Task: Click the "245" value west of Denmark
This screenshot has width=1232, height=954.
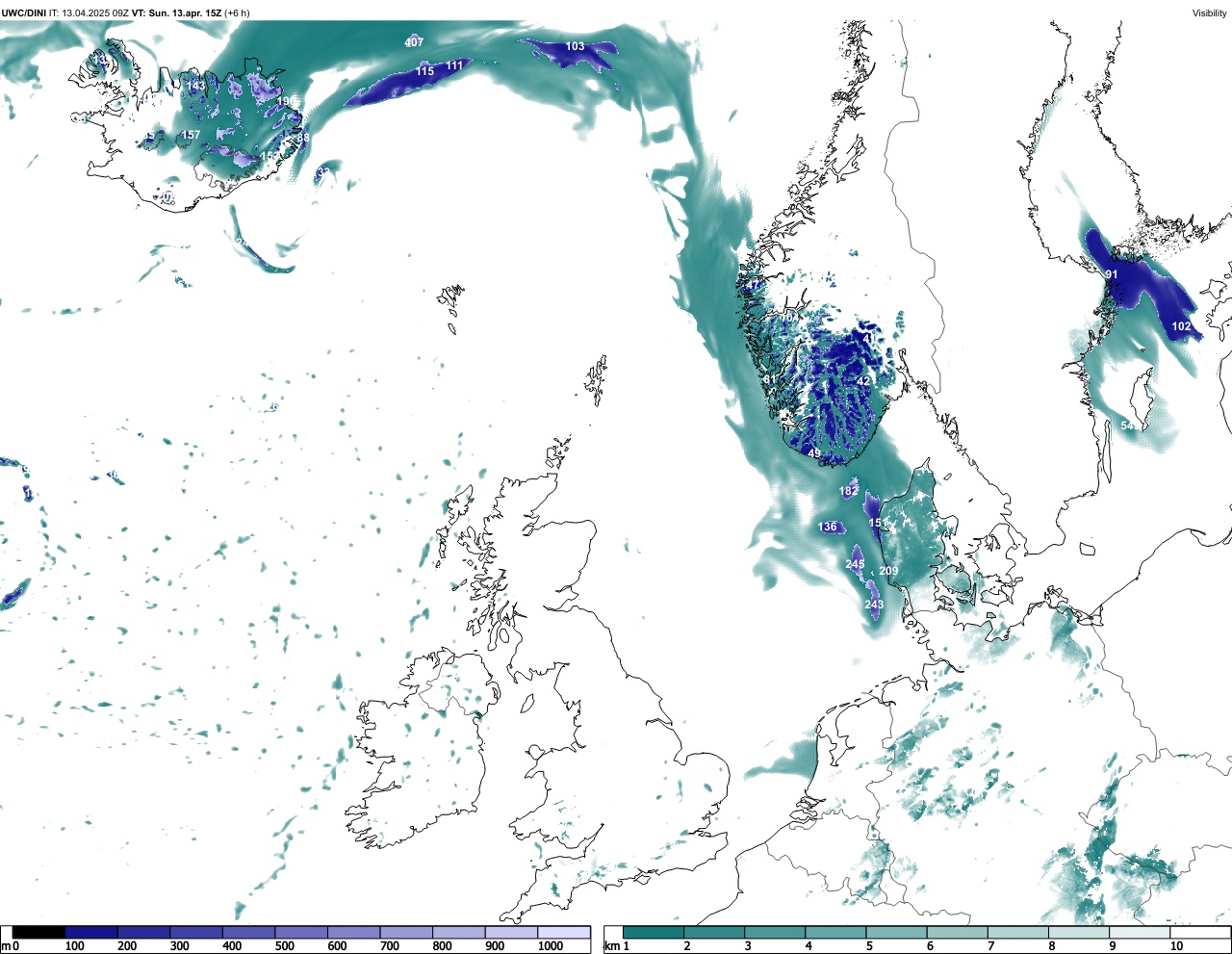Action: click(x=855, y=564)
